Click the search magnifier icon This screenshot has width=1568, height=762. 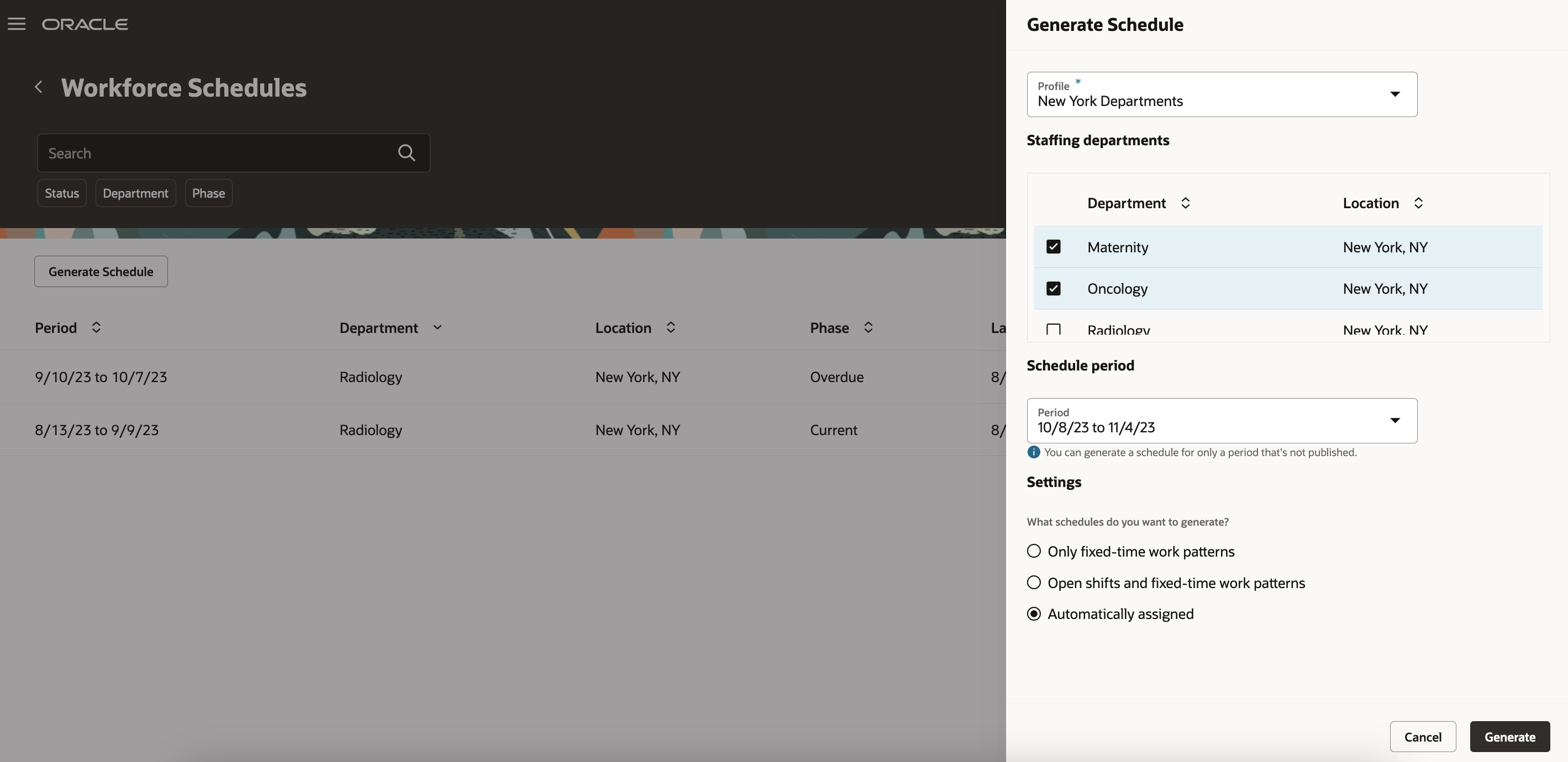407,152
